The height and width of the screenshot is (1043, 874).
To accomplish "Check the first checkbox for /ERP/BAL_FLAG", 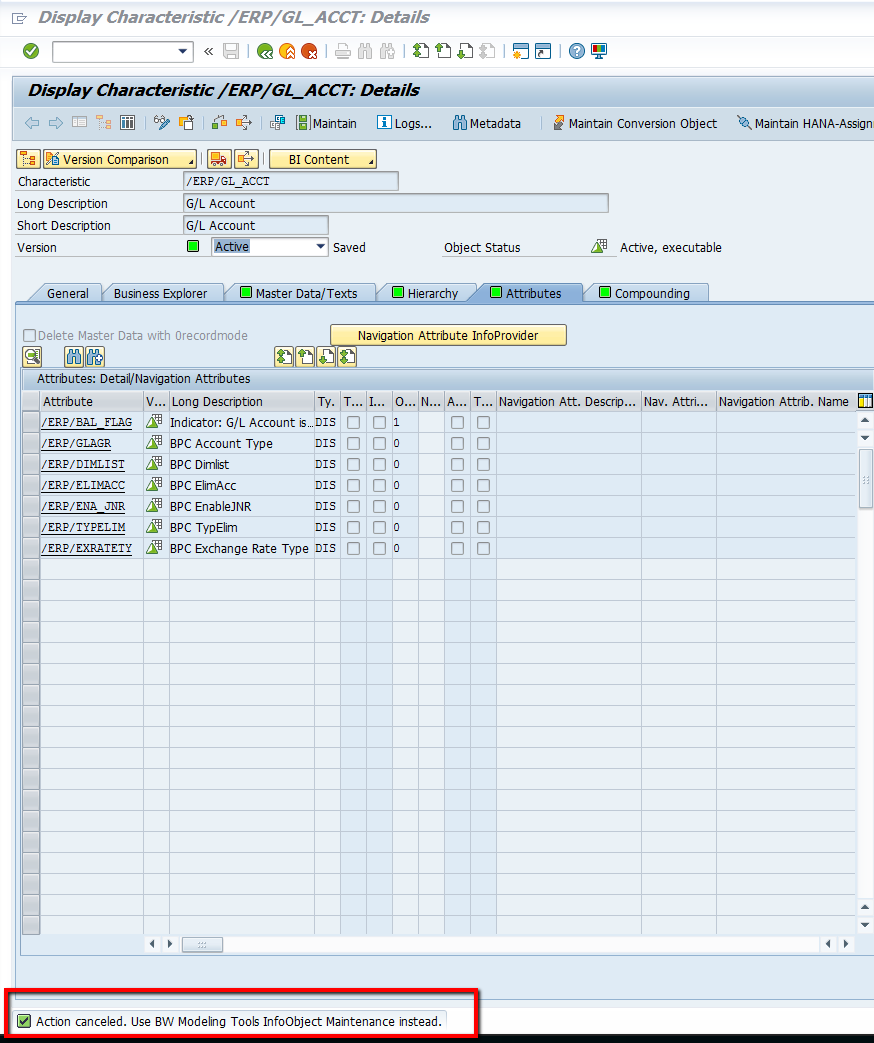I will 352,422.
